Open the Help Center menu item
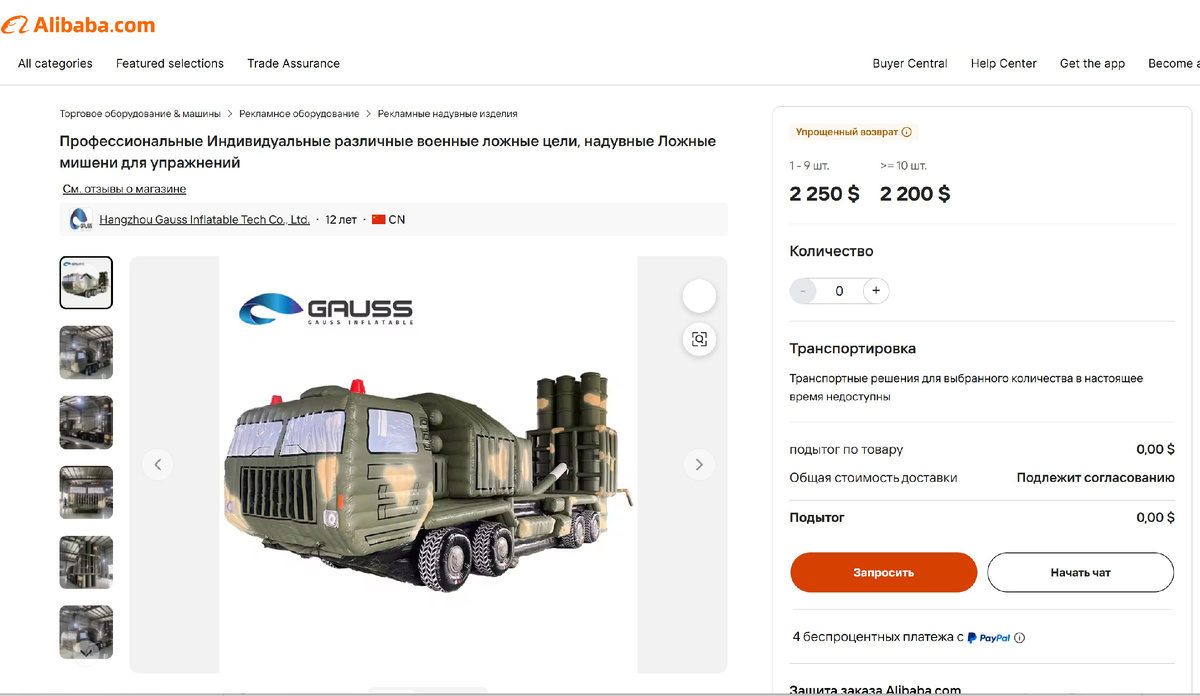The height and width of the screenshot is (696, 1200). click(x=1004, y=63)
